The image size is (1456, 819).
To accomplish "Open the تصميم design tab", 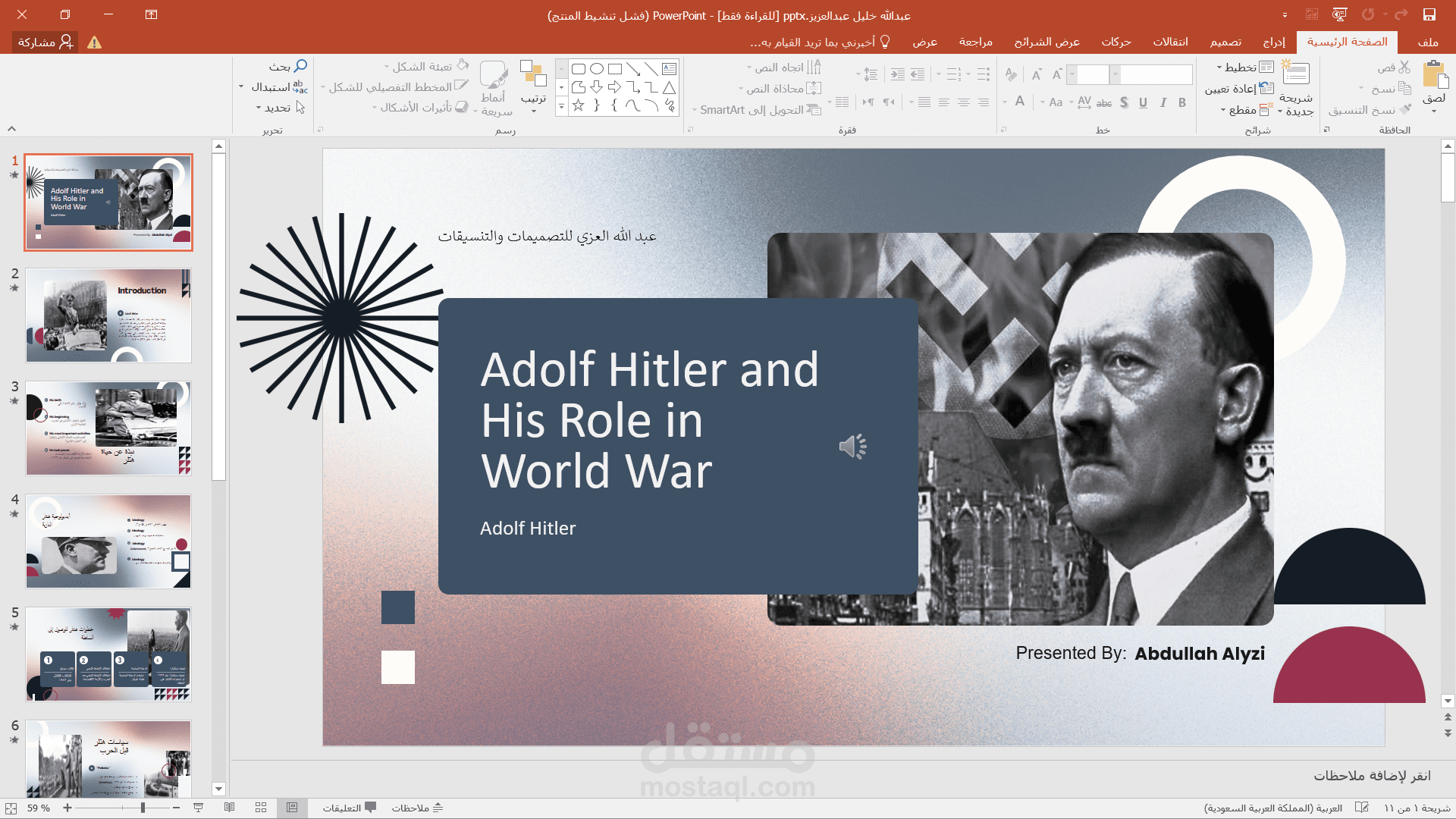I will [x=1225, y=42].
